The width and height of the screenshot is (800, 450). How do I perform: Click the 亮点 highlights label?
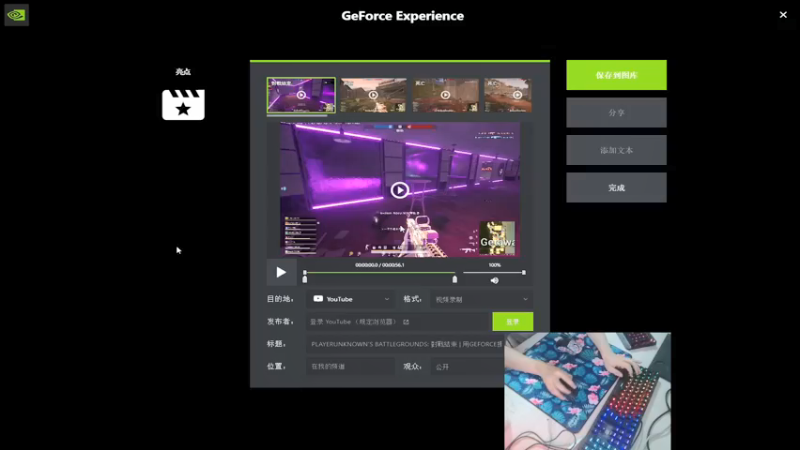(x=183, y=72)
